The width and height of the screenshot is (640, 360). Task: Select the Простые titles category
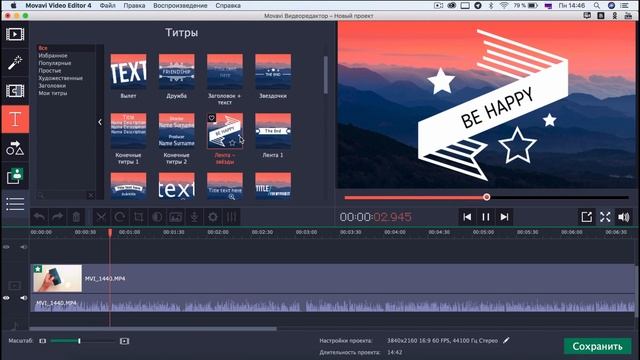coord(50,71)
